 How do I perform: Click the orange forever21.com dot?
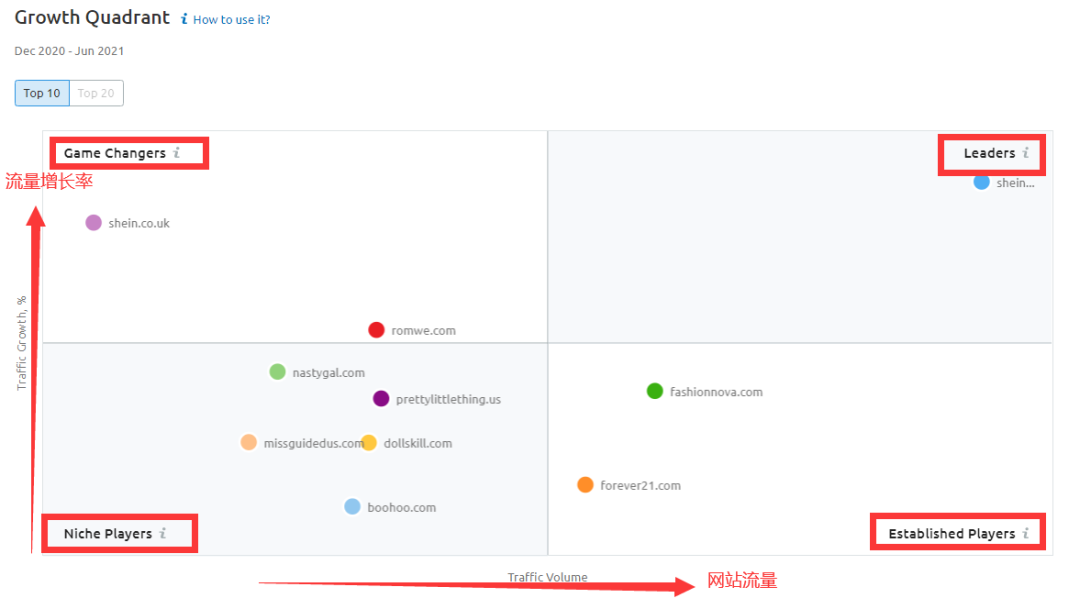tap(585, 485)
